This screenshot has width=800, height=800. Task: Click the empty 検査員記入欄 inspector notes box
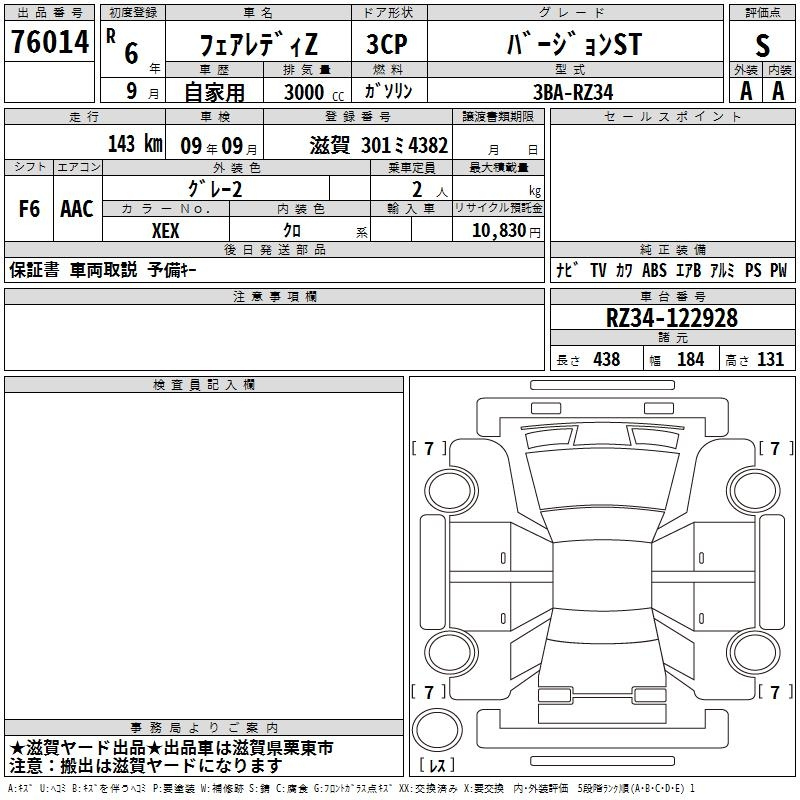(204, 560)
